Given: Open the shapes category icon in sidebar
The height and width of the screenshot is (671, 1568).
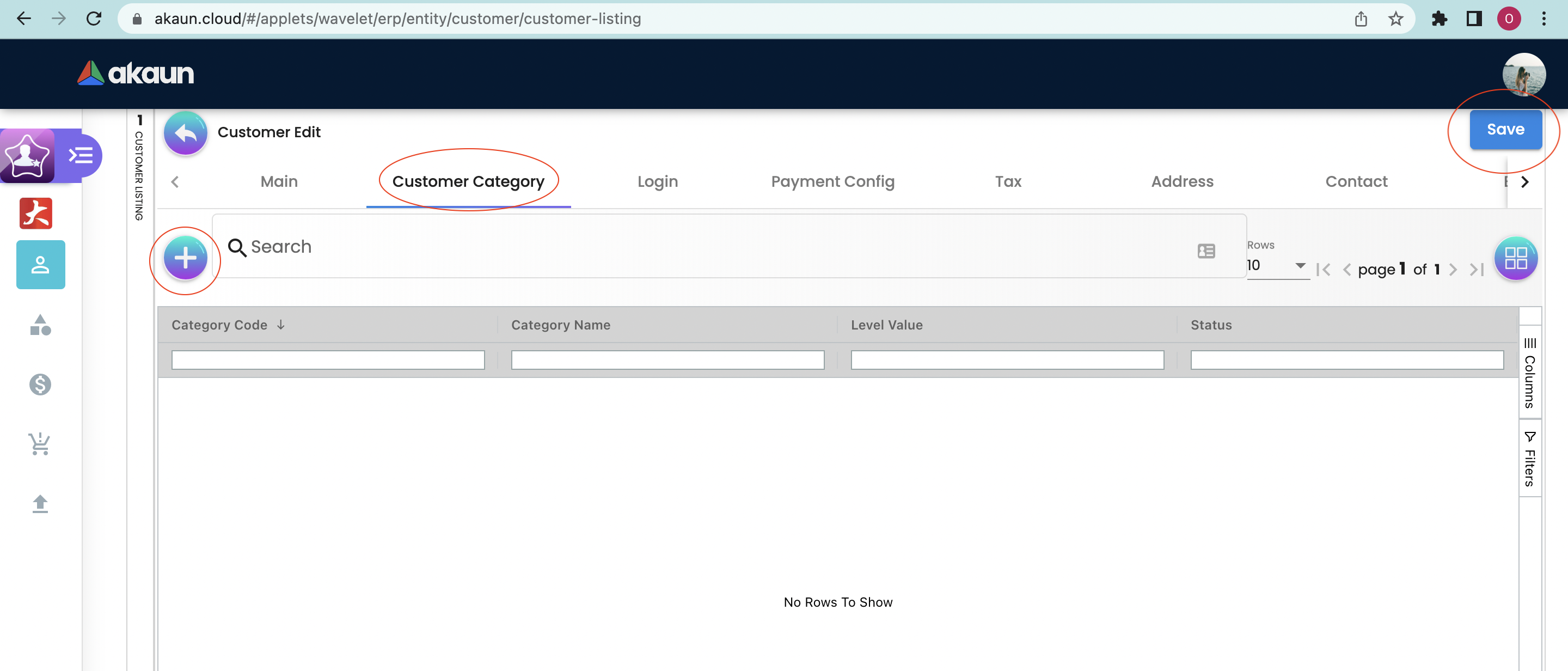Looking at the screenshot, I should [x=40, y=325].
